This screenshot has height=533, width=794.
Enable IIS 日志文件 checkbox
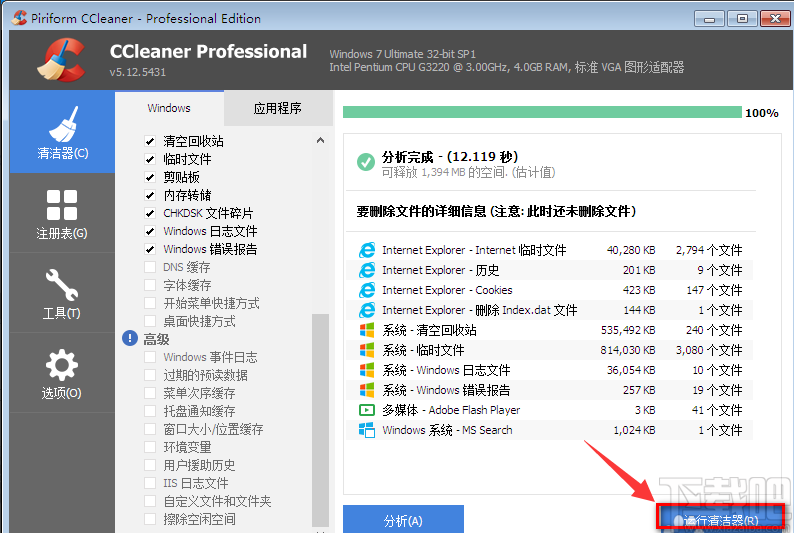pos(150,483)
